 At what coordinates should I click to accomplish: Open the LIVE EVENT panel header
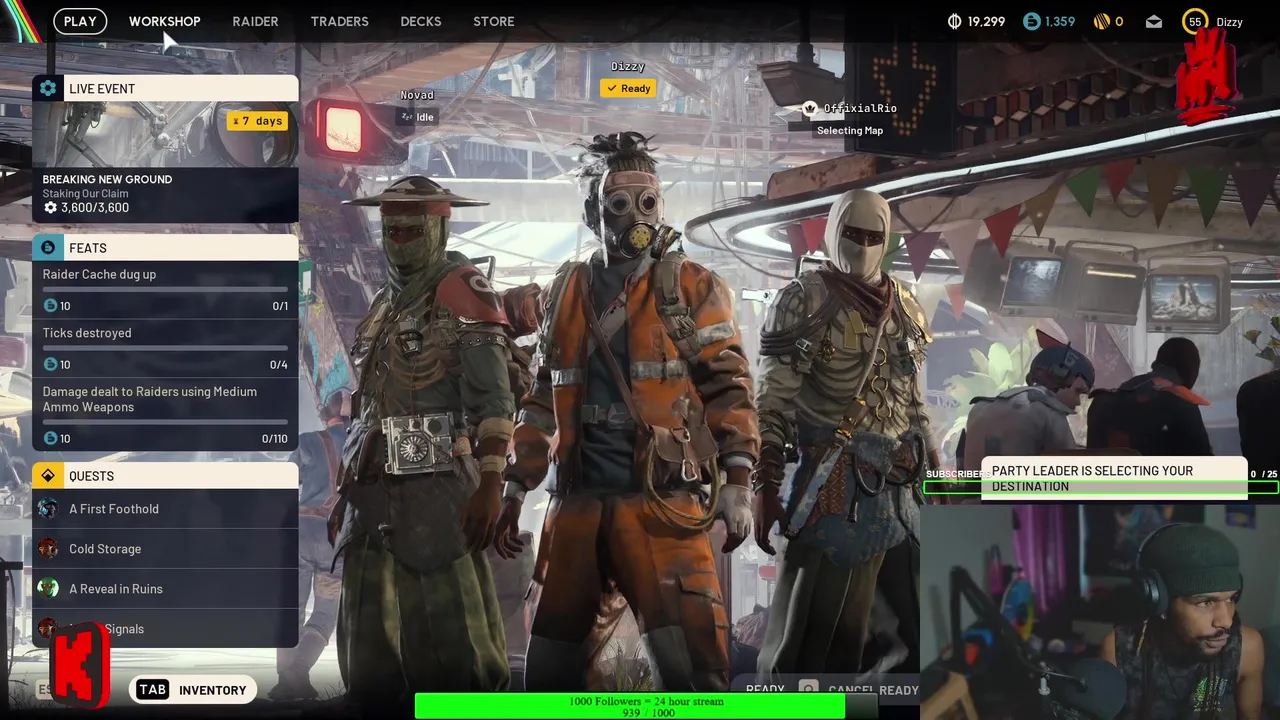click(165, 88)
